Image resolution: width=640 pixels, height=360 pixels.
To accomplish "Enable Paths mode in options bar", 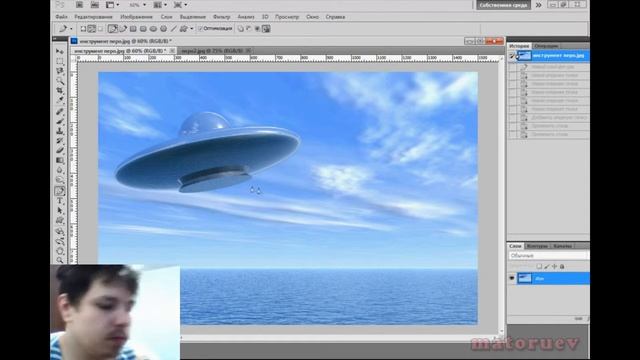I will coord(92,29).
